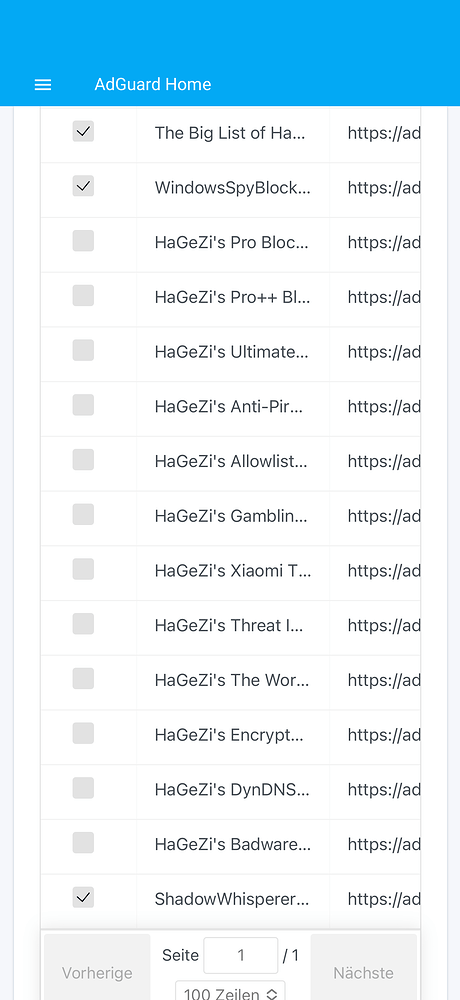This screenshot has height=1000, width=460.
Task: Open the AdGuard Home title link
Action: click(152, 84)
